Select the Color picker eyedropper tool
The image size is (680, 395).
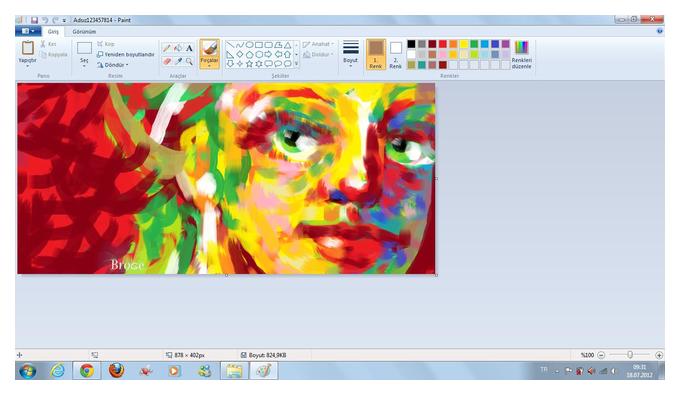178,62
